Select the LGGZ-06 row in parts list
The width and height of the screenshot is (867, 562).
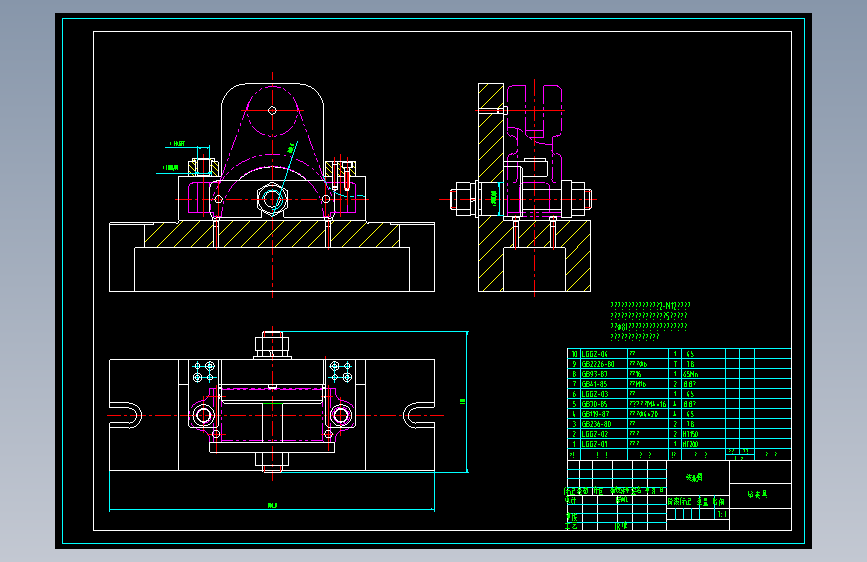point(679,354)
